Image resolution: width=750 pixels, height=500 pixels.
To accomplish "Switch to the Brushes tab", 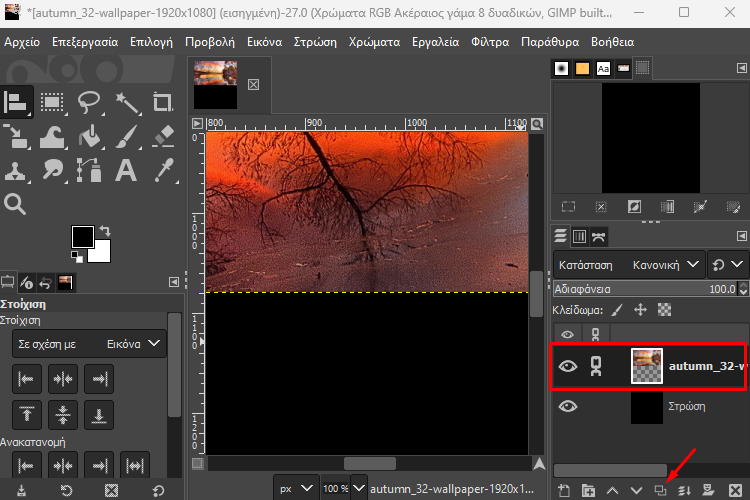I will (x=562, y=69).
